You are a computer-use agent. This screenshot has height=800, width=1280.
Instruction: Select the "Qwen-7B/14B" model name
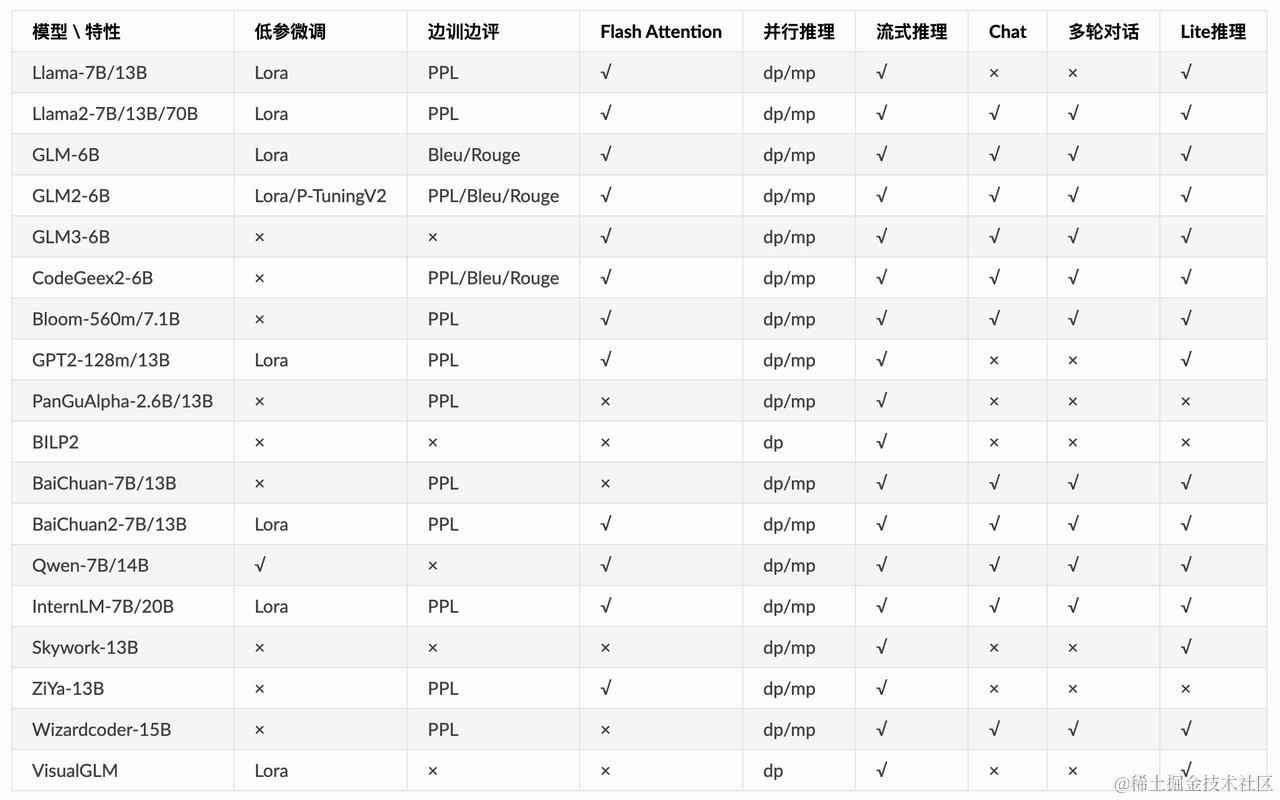[x=90, y=565]
